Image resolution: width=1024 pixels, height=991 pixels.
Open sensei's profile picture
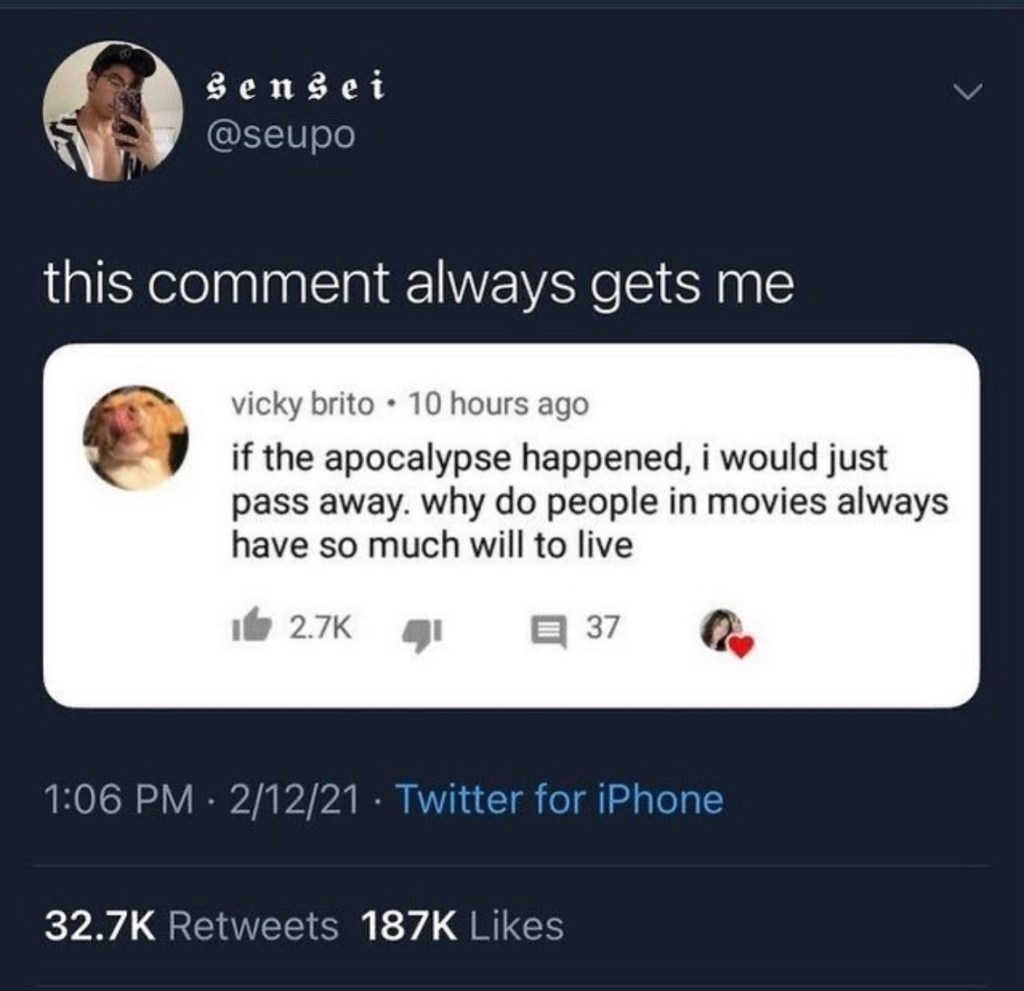click(x=114, y=111)
